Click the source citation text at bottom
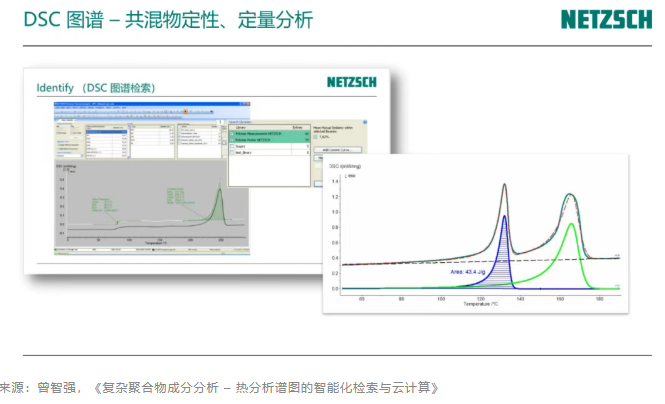 click(x=218, y=387)
